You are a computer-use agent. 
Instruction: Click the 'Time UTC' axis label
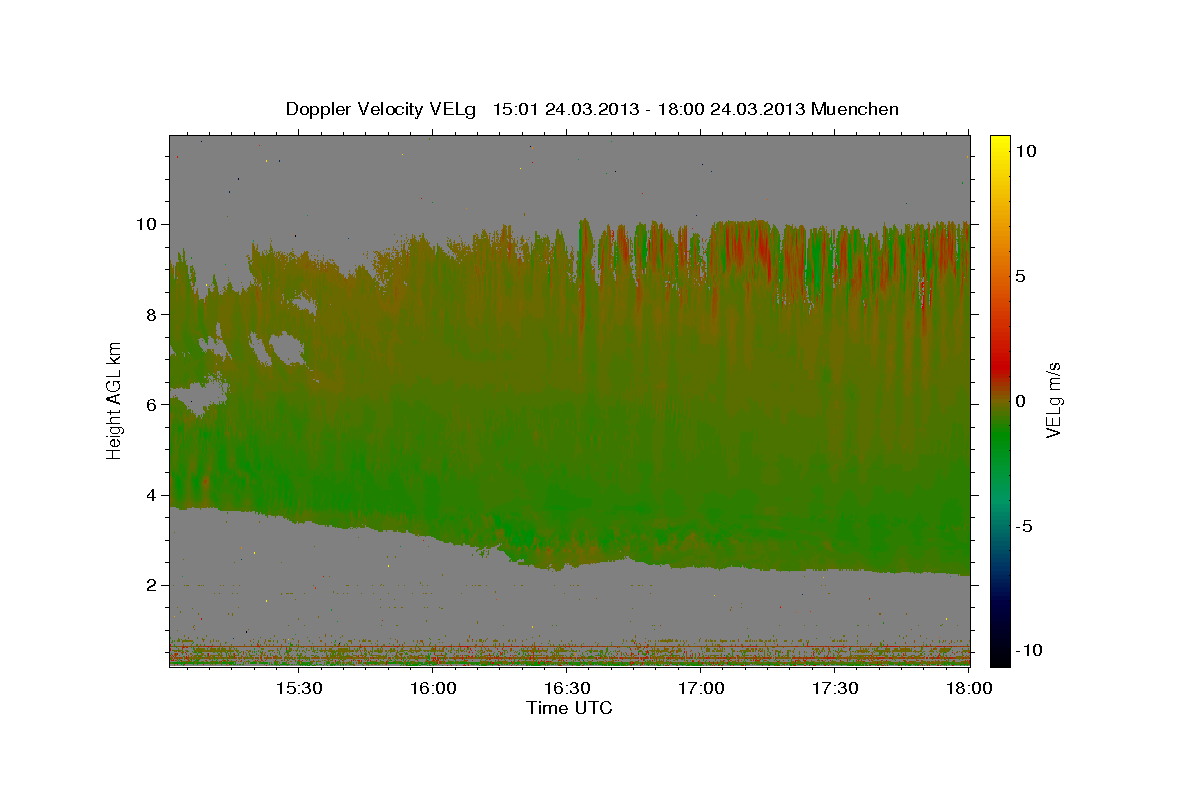point(569,708)
